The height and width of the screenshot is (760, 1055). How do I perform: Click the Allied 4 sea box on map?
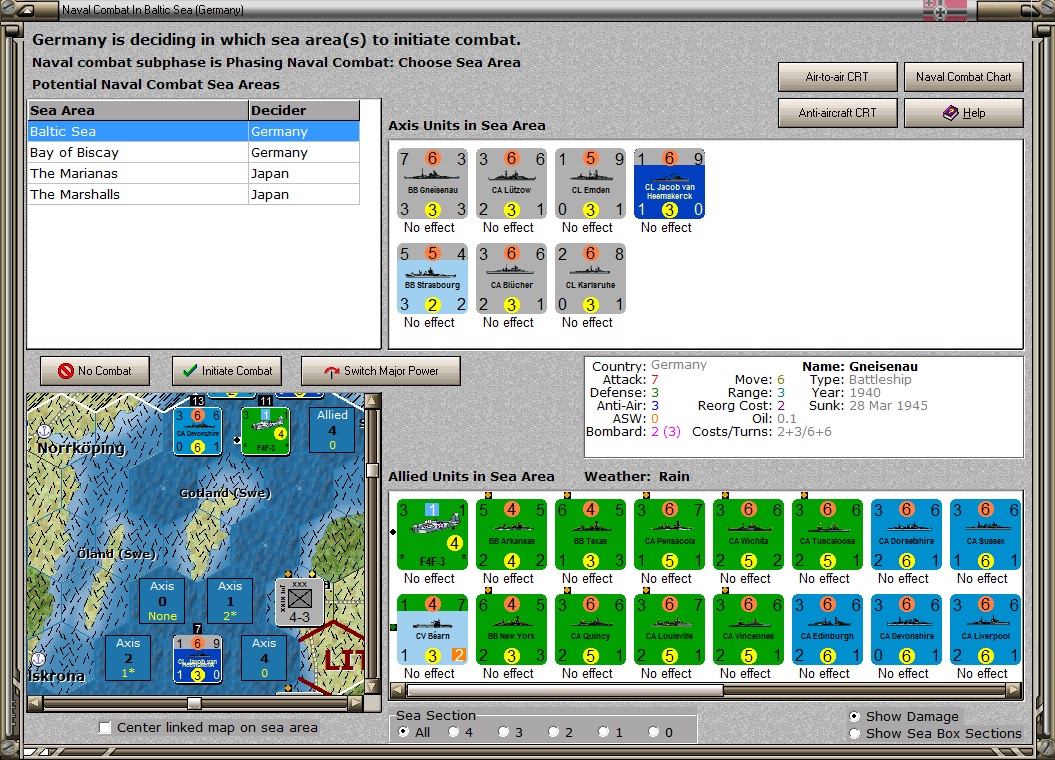click(x=332, y=430)
